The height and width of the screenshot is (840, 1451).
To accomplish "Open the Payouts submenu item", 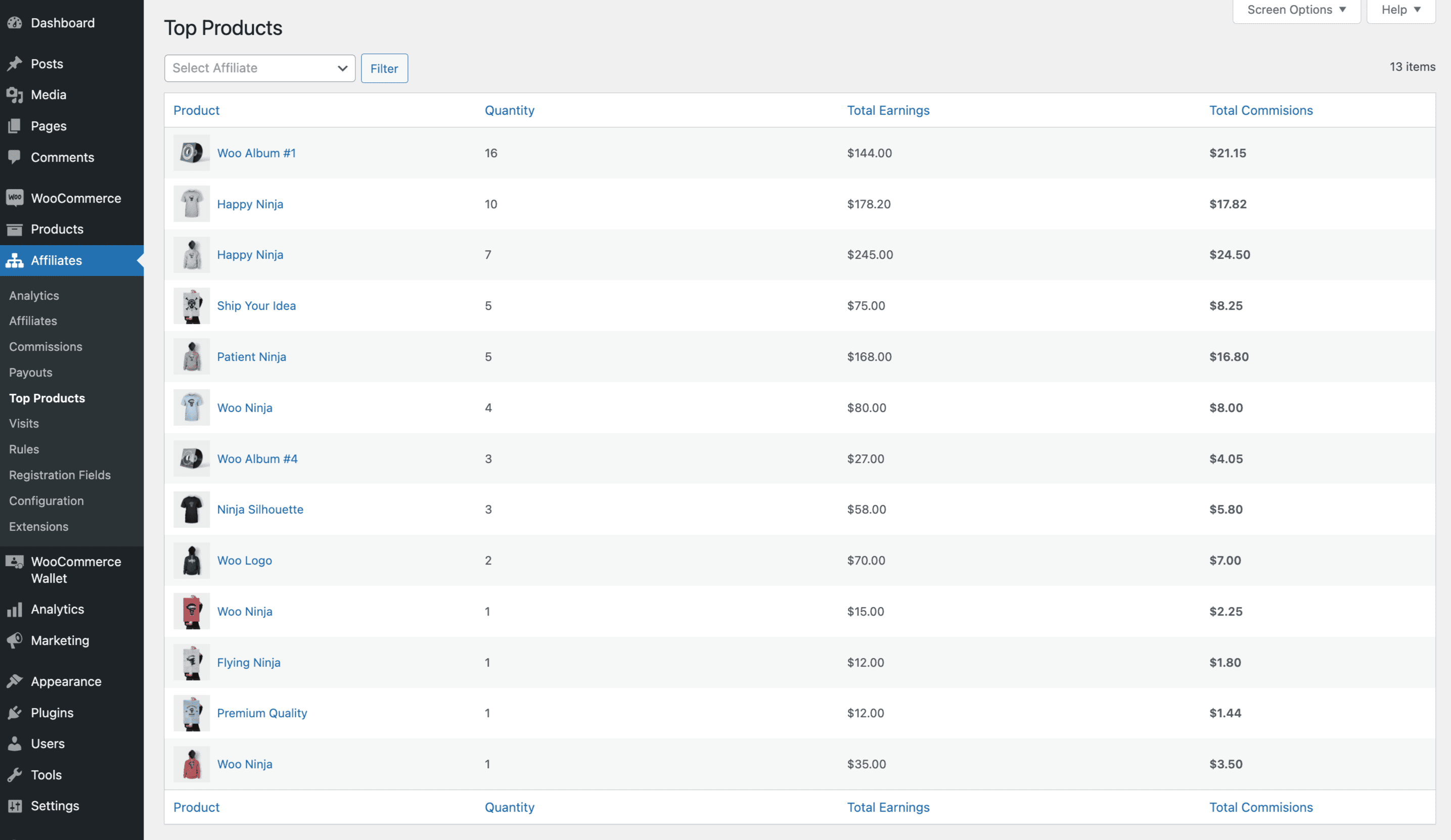I will (30, 372).
